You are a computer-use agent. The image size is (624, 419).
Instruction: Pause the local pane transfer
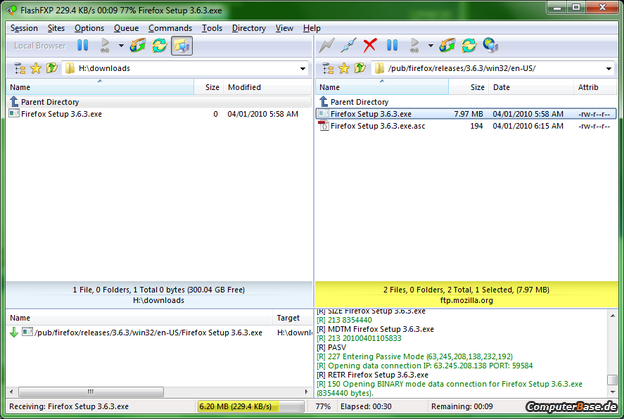tap(83, 45)
